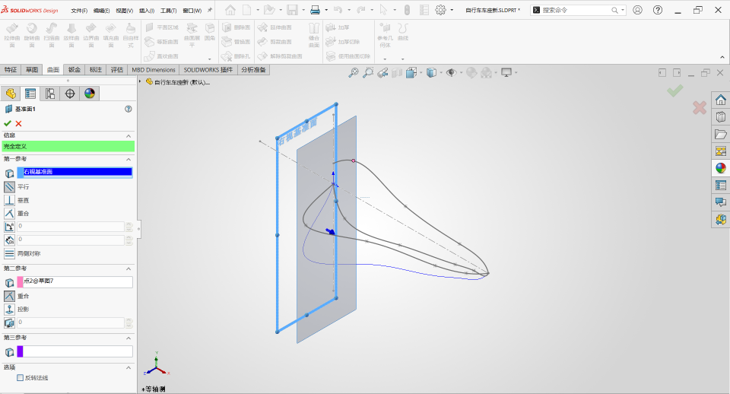
Task: Open the ConfigurationManager tab icon
Action: (50, 94)
